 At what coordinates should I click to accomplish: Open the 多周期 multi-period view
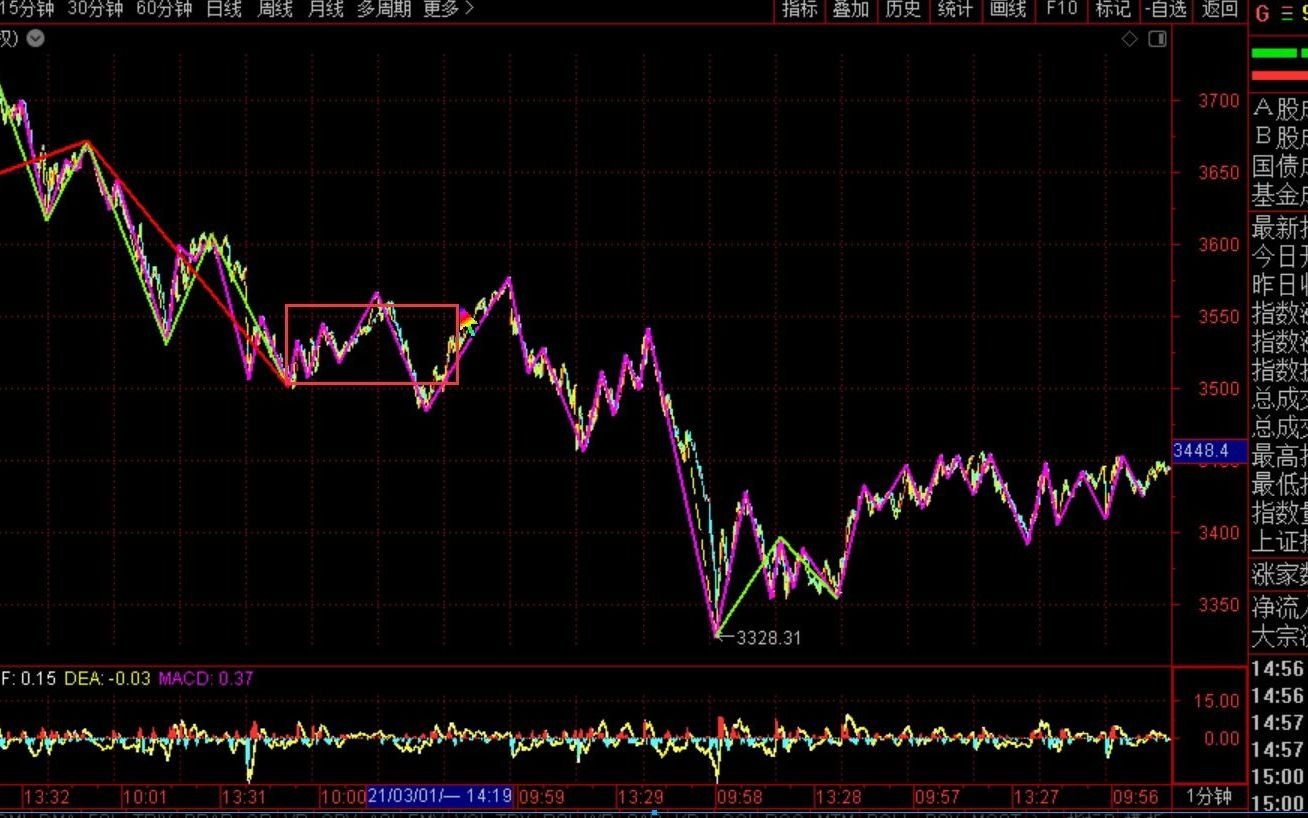click(x=384, y=9)
